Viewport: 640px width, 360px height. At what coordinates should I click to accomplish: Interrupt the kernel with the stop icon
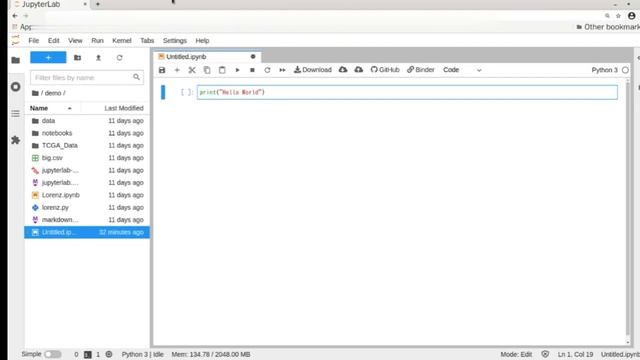click(252, 70)
